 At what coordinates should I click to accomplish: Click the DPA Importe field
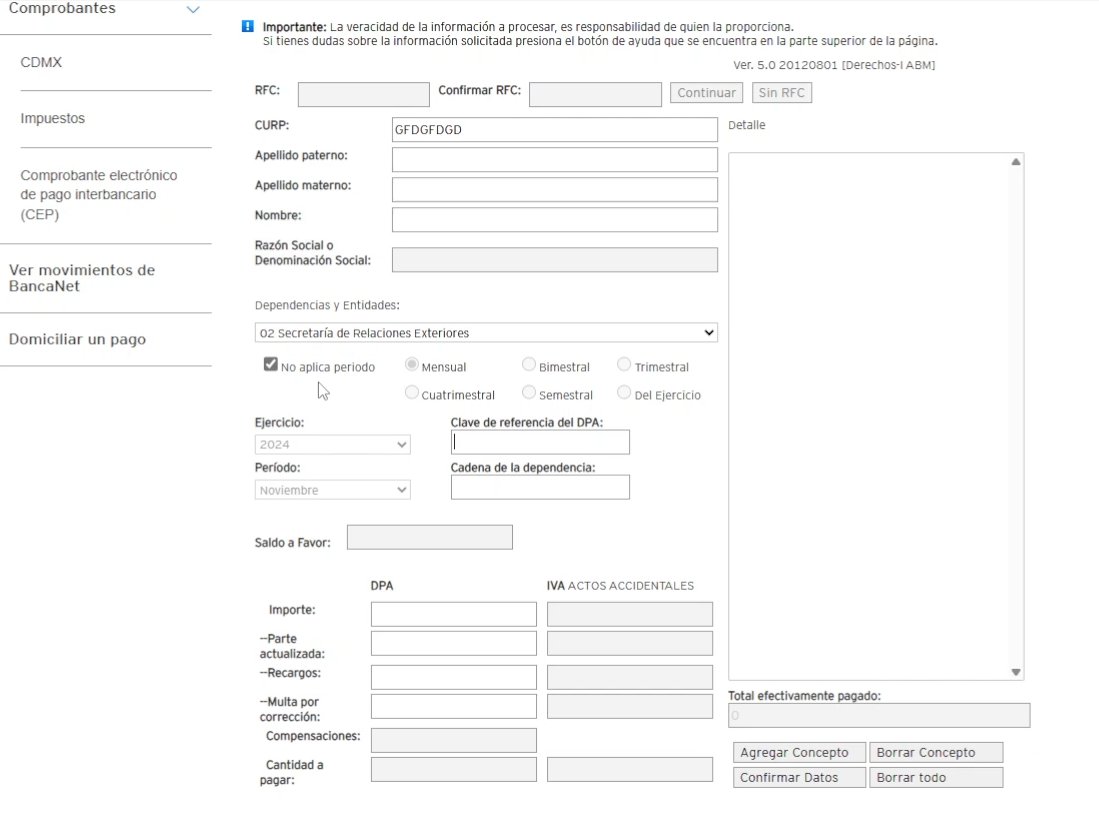(453, 614)
